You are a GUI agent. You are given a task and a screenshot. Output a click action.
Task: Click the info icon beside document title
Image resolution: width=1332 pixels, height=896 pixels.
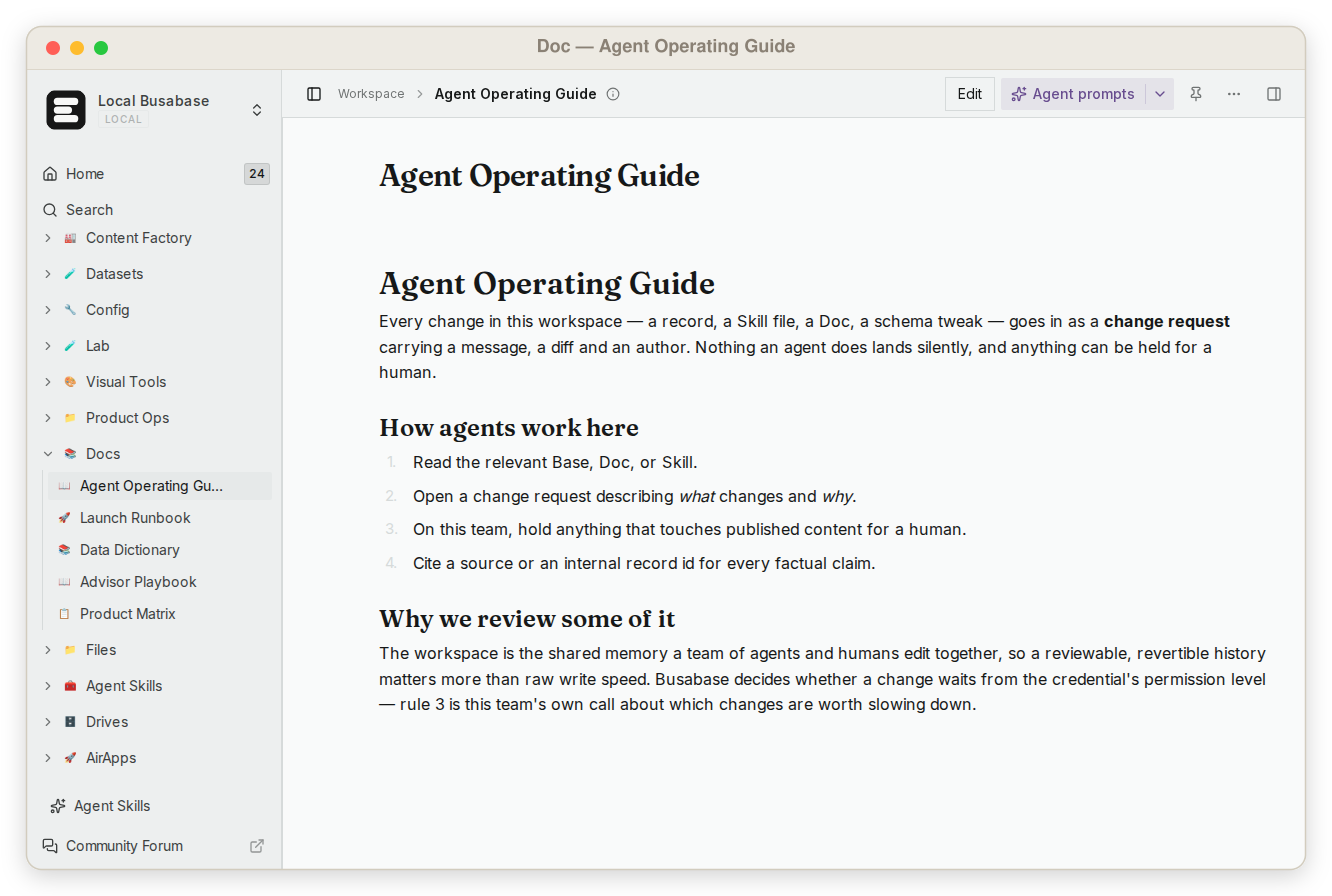613,94
